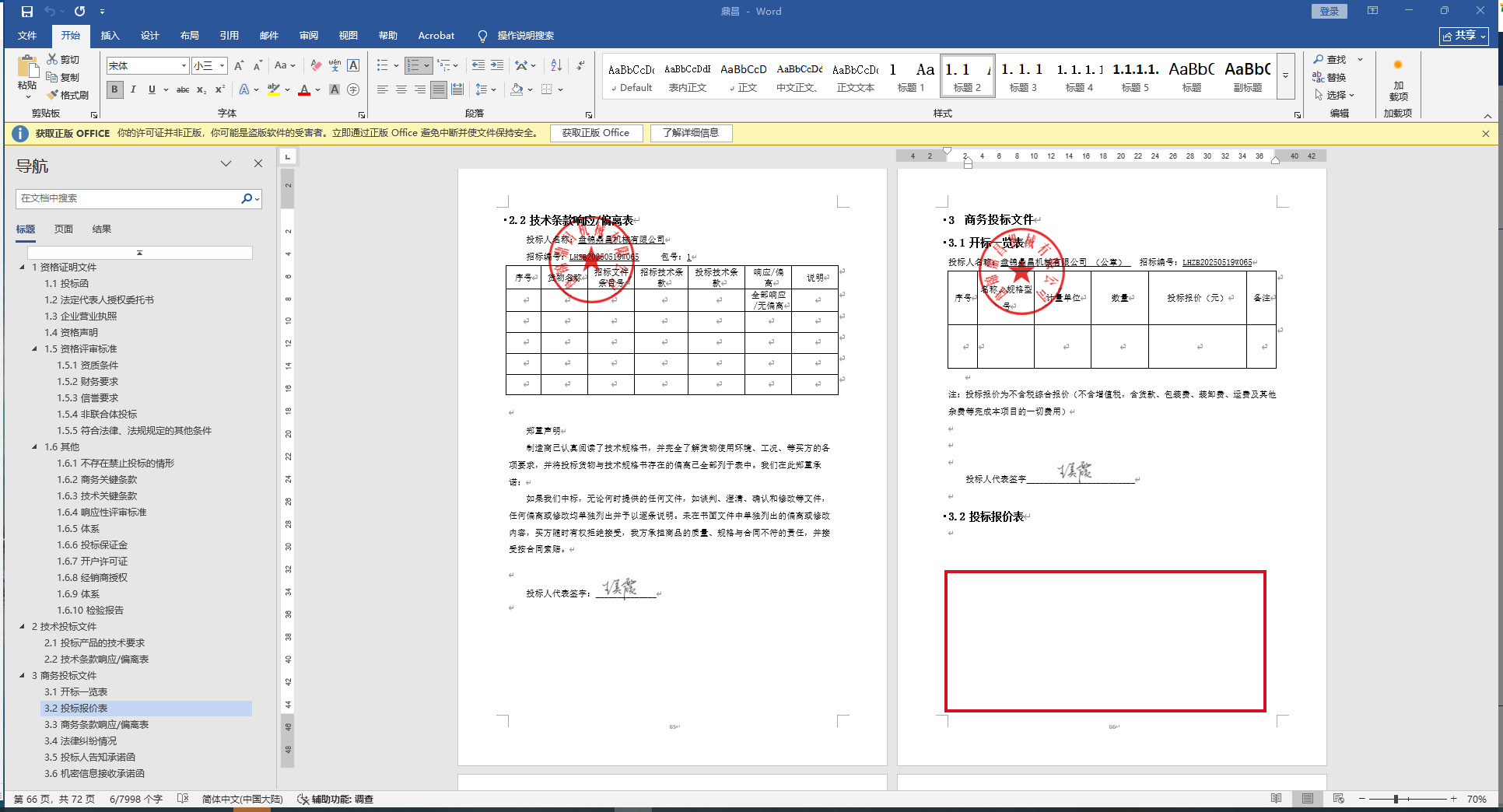Activate the 格式刷 format painter
The image size is (1503, 812).
pos(68,95)
